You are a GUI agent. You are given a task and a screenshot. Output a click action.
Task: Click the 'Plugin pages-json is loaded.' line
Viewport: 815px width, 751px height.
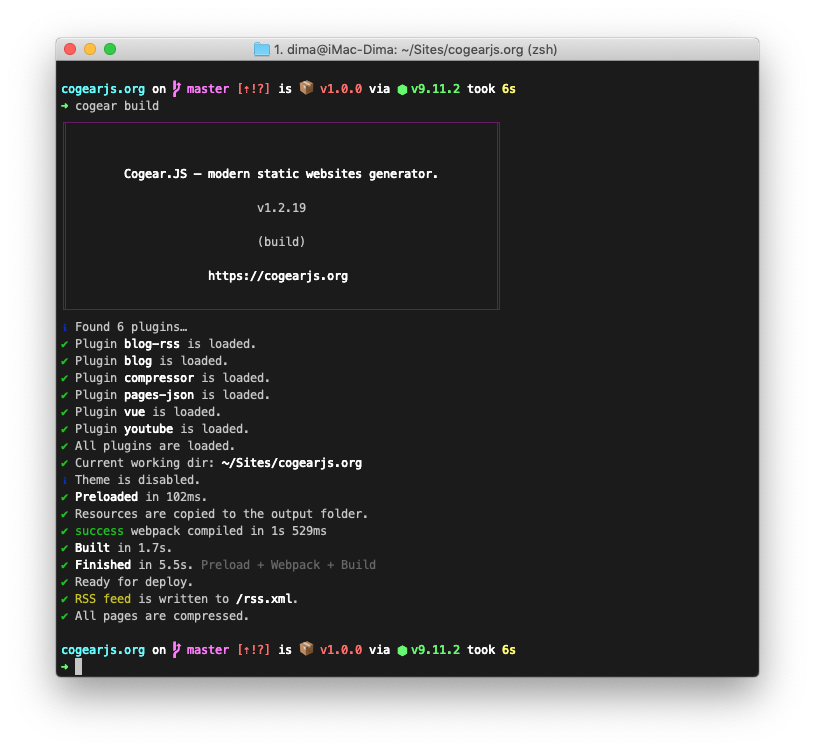point(172,395)
